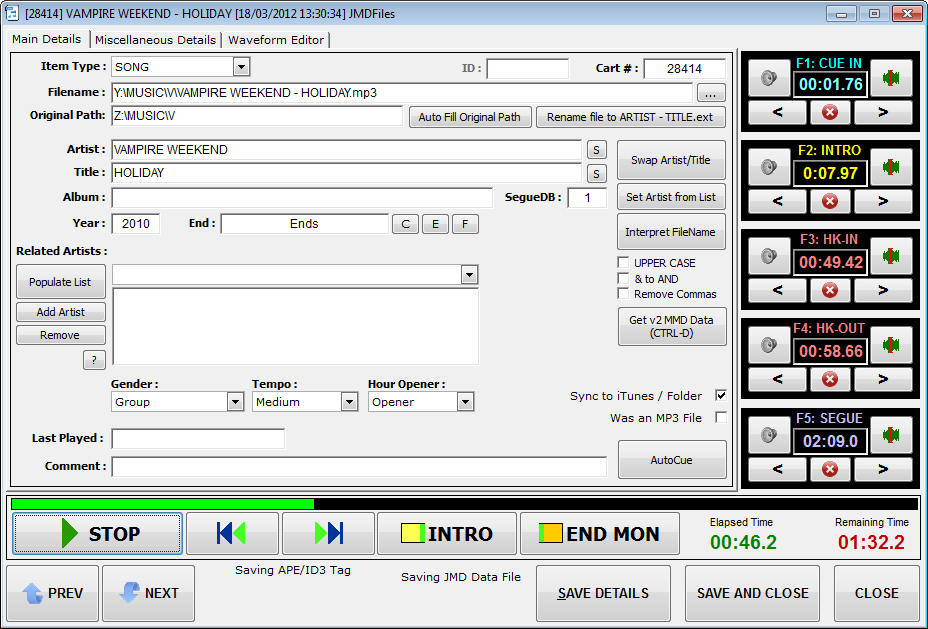Click the Year field showing 2010

[136, 224]
